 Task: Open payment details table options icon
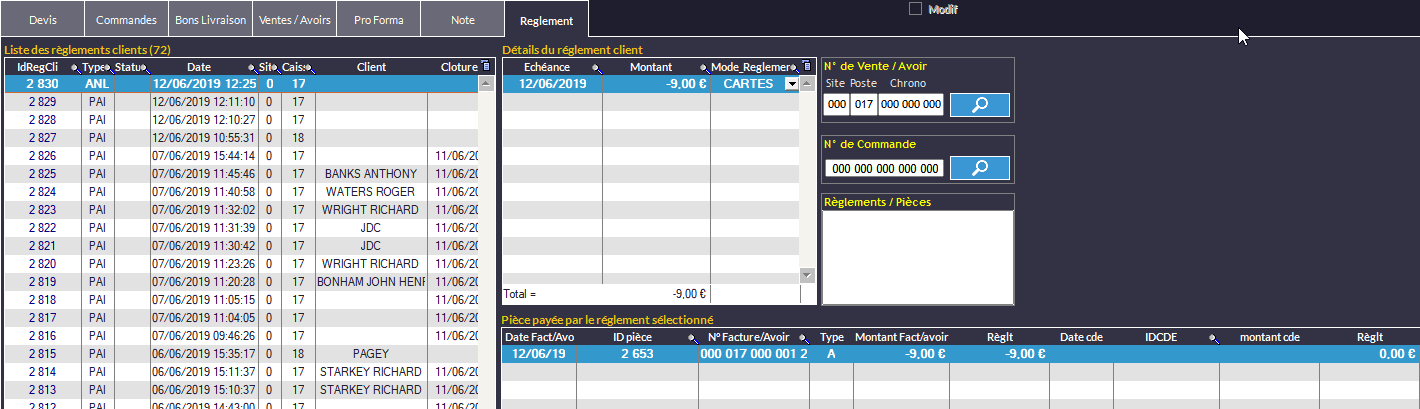click(x=807, y=67)
